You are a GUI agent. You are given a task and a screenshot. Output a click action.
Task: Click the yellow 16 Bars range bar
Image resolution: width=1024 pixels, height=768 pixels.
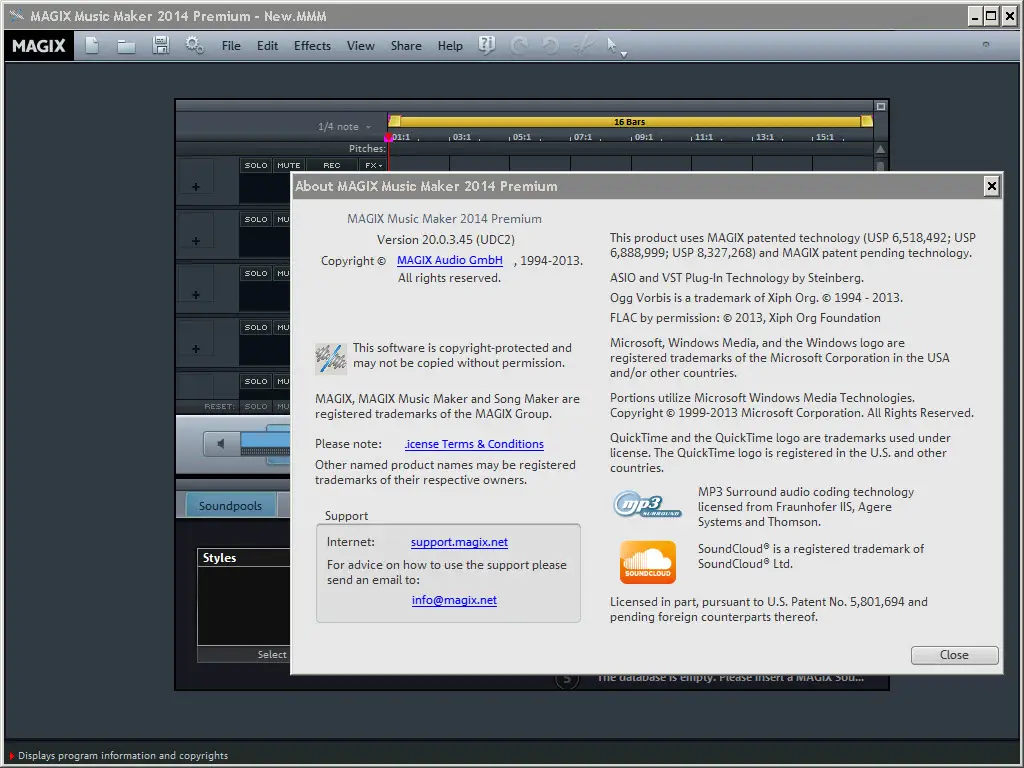click(630, 121)
